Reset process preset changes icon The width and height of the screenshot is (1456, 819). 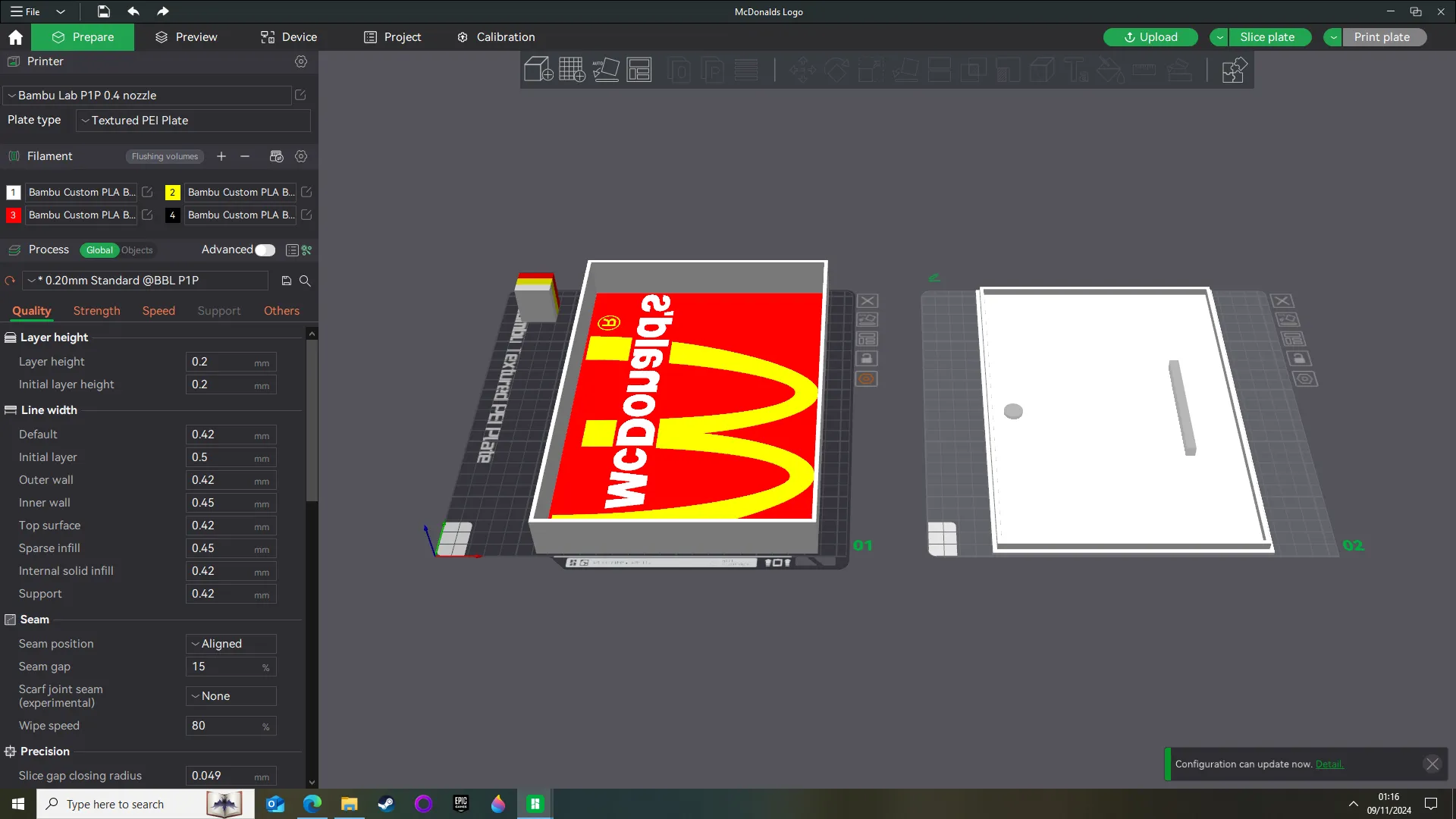point(10,281)
